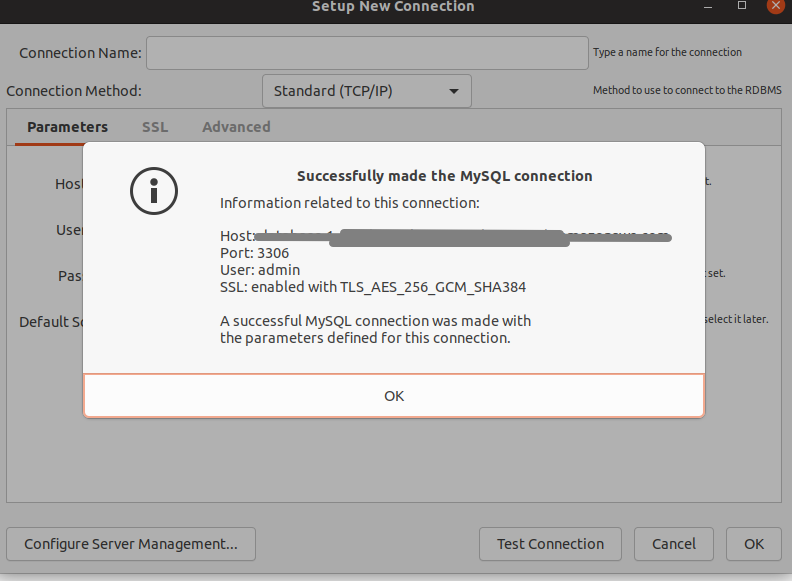Click the 'Setup New Connection' title text
Viewport: 792px width, 581px height.
393,6
